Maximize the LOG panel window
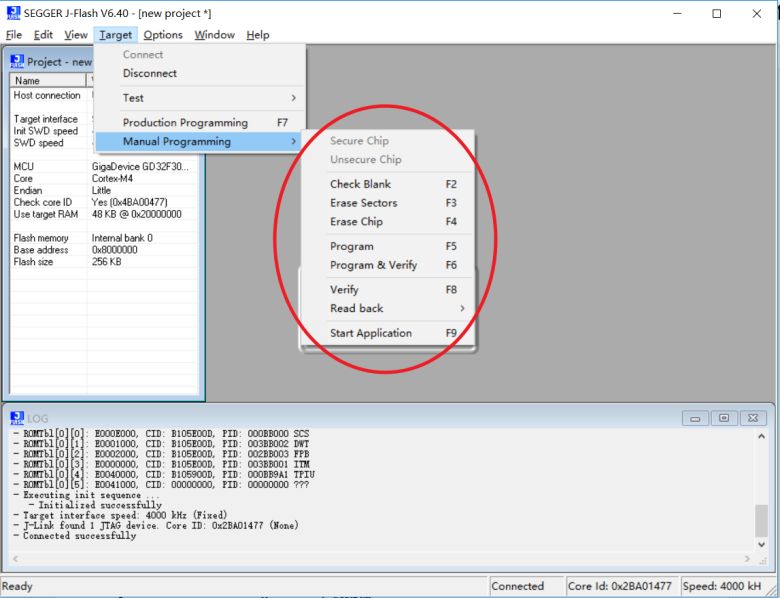 (724, 418)
